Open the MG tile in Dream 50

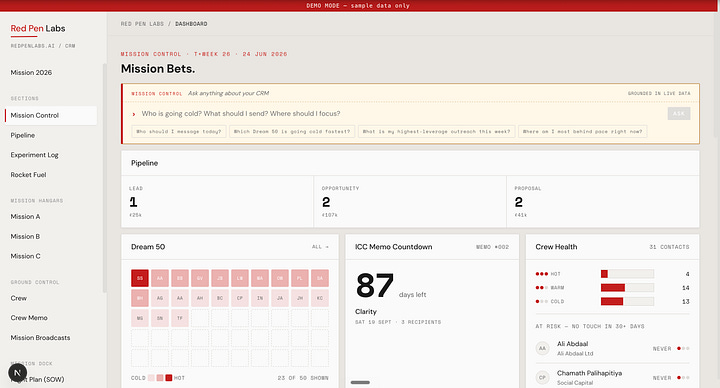pyautogui.click(x=140, y=318)
